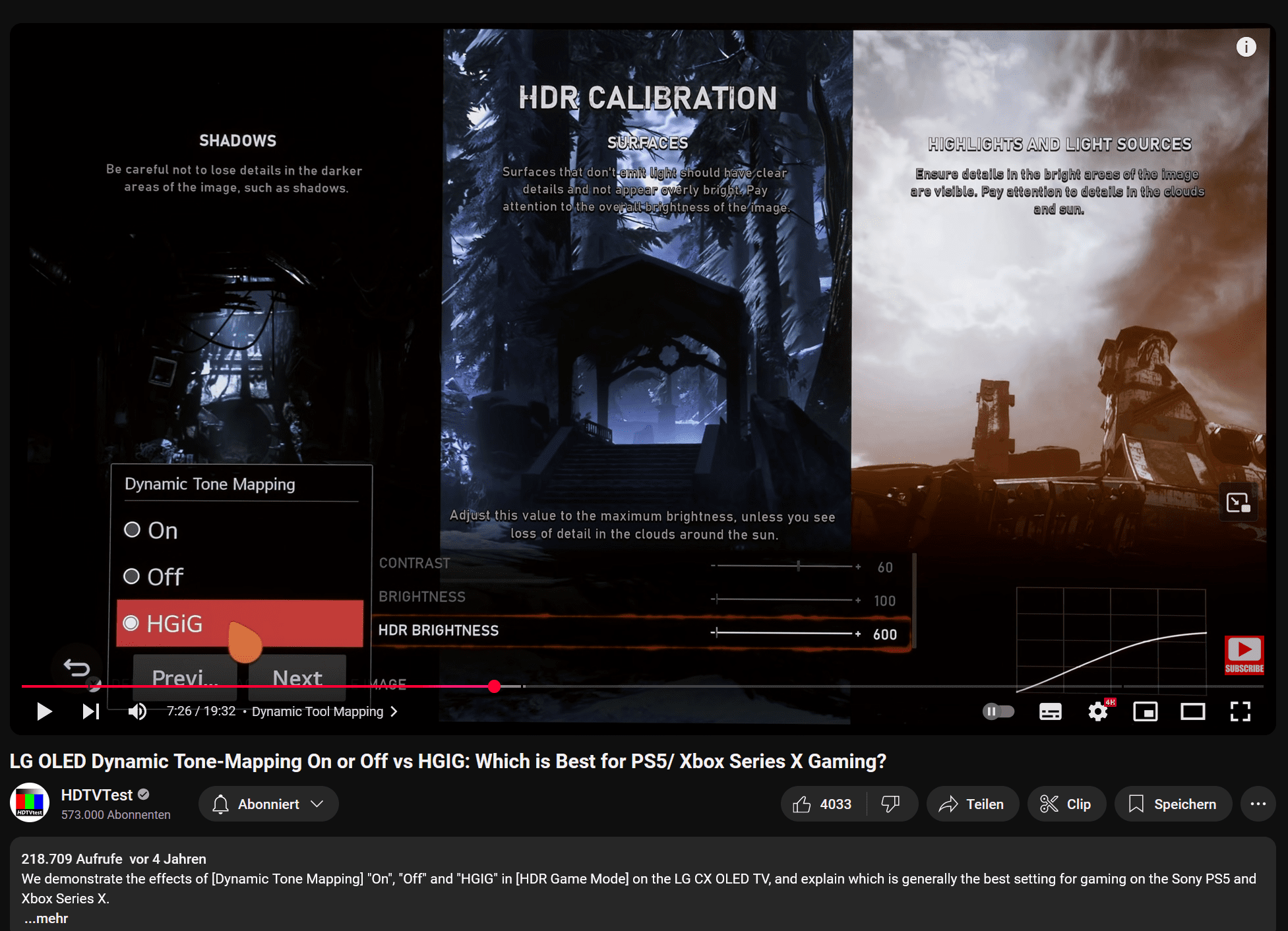This screenshot has width=1288, height=931.
Task: Like the video with 4033 likes
Action: pyautogui.click(x=823, y=804)
